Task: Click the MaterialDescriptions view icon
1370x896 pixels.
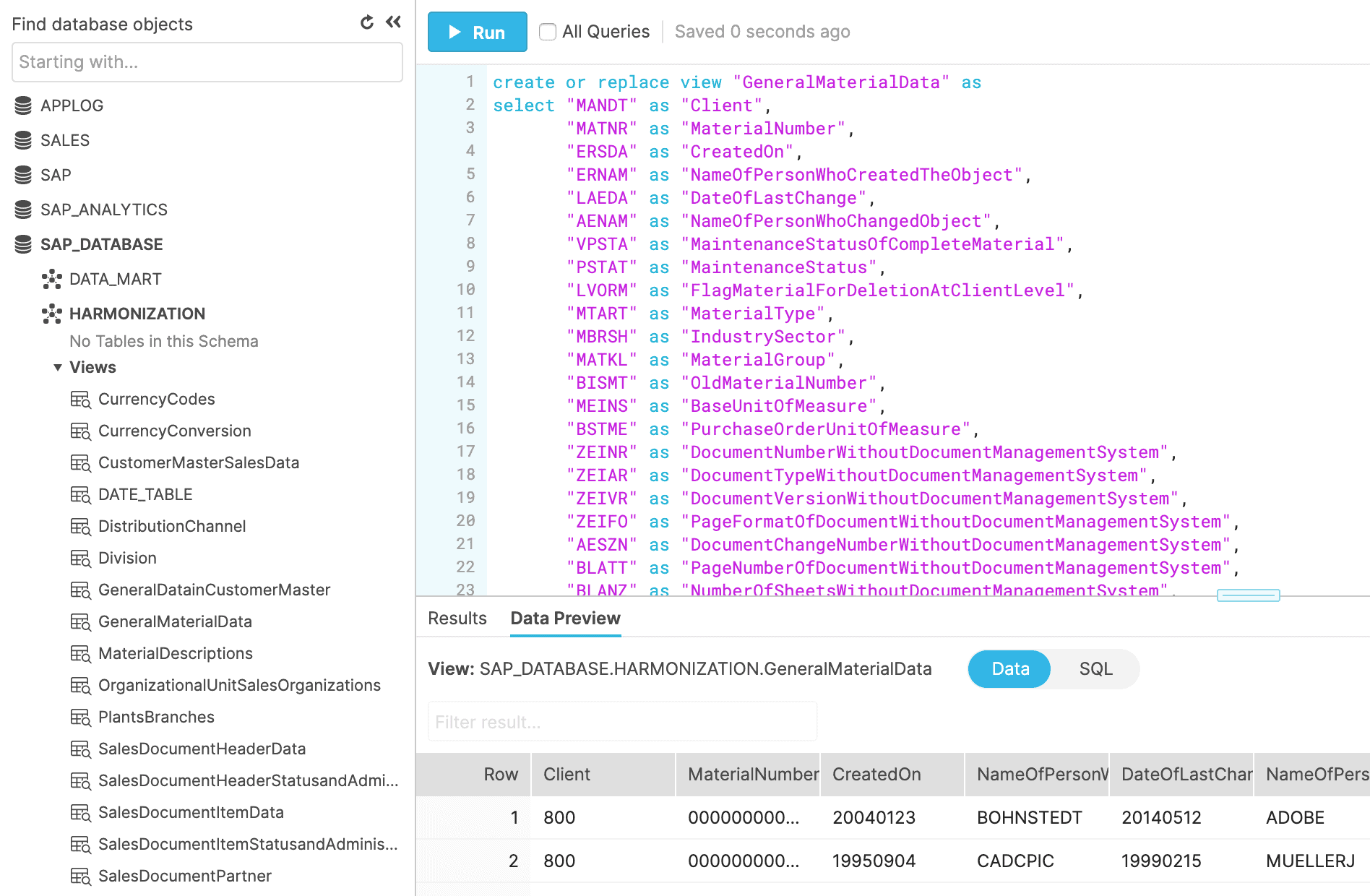Action: 80,654
